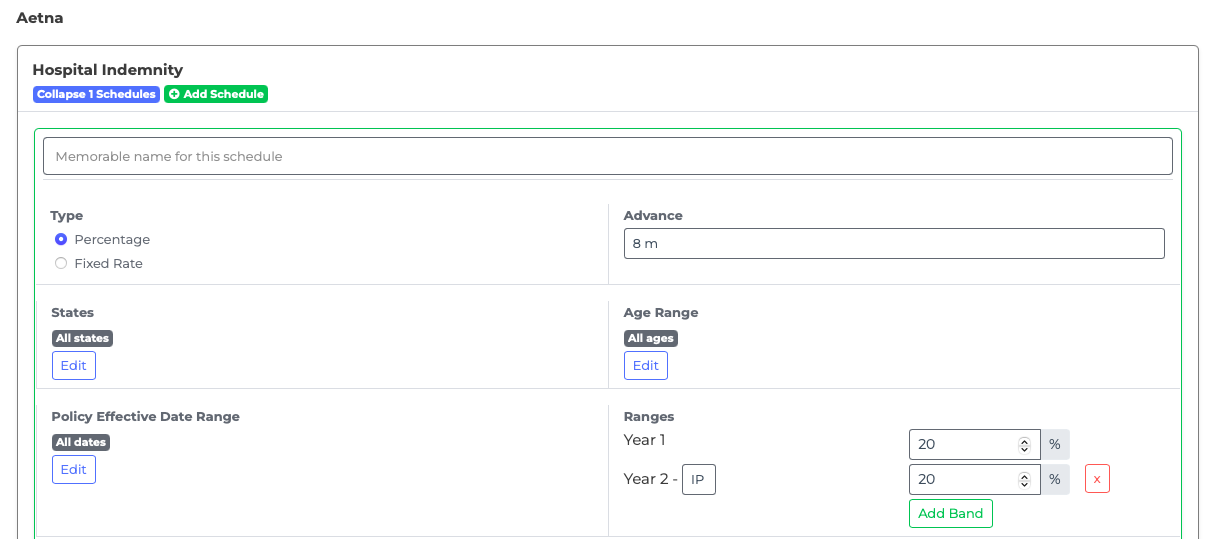Remove the Year 2 band with red x
Screen dimensions: 1208x539
pyautogui.click(x=1097, y=479)
